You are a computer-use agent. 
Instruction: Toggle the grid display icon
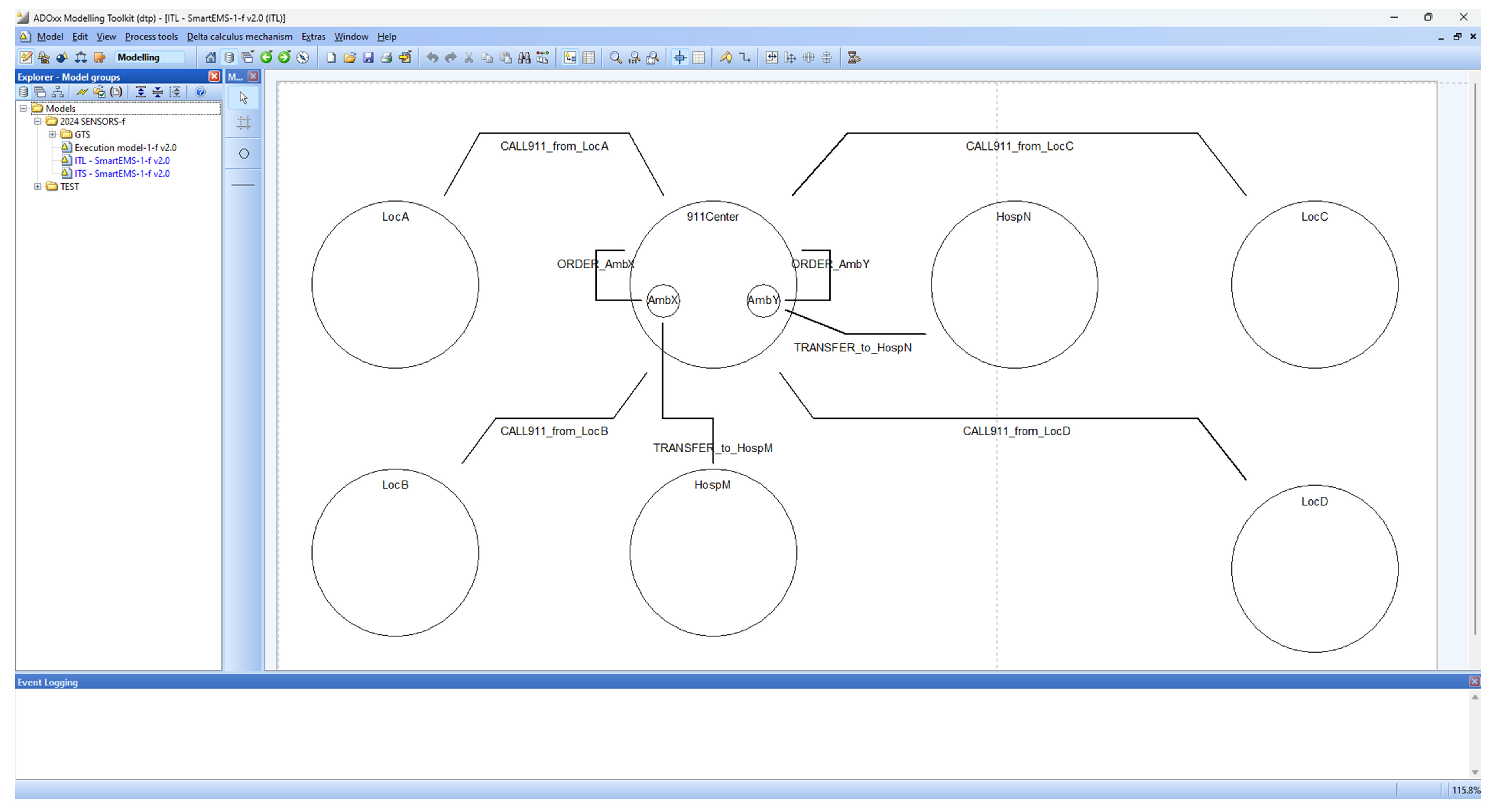click(698, 57)
